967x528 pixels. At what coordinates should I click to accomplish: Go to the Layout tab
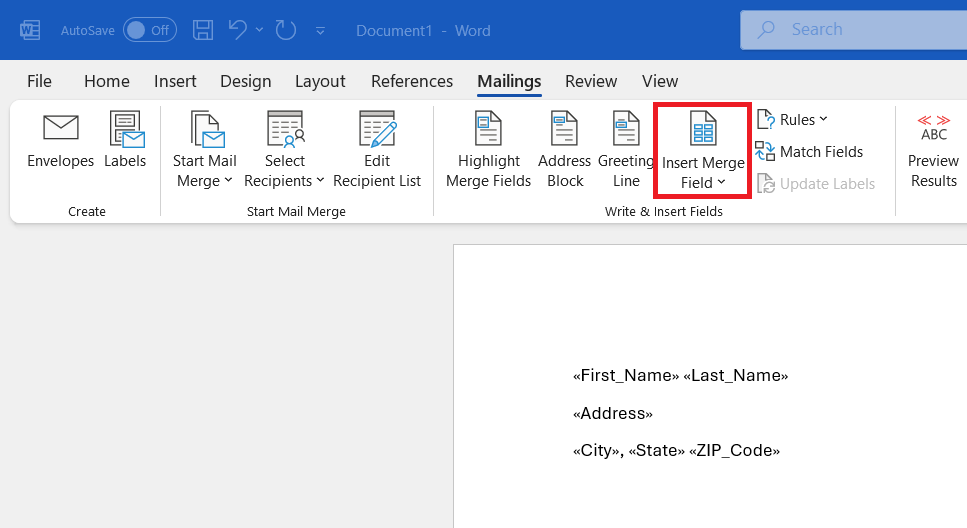(320, 81)
